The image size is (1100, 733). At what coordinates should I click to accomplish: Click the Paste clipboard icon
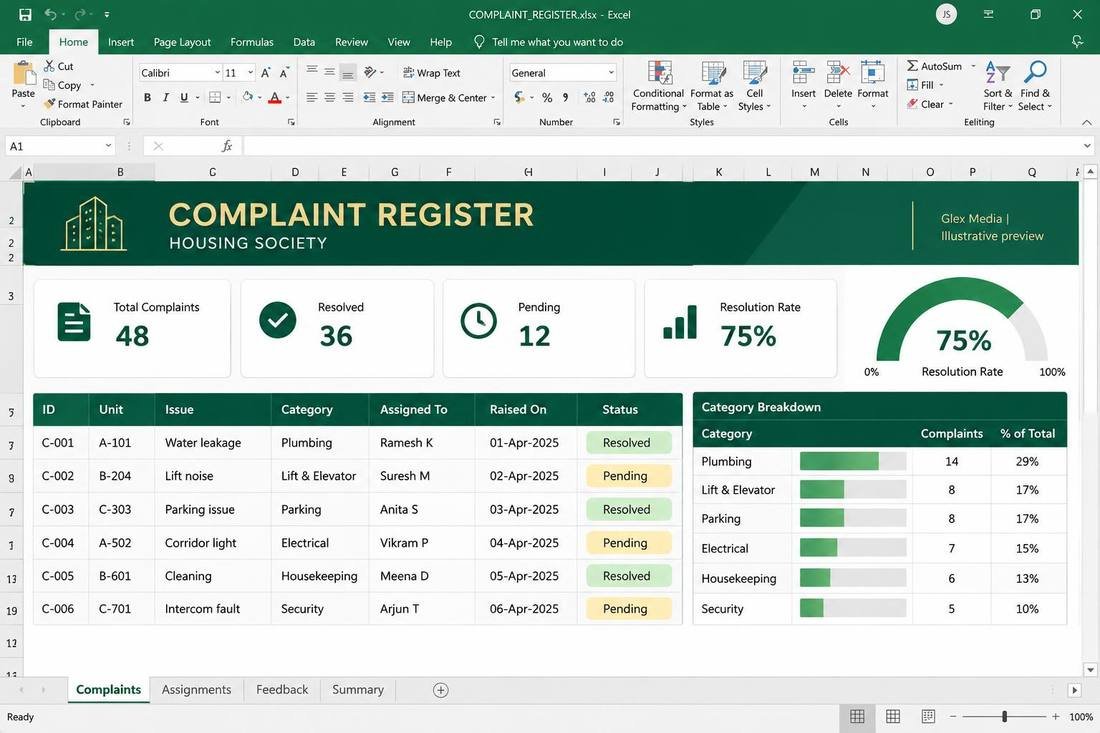[23, 73]
